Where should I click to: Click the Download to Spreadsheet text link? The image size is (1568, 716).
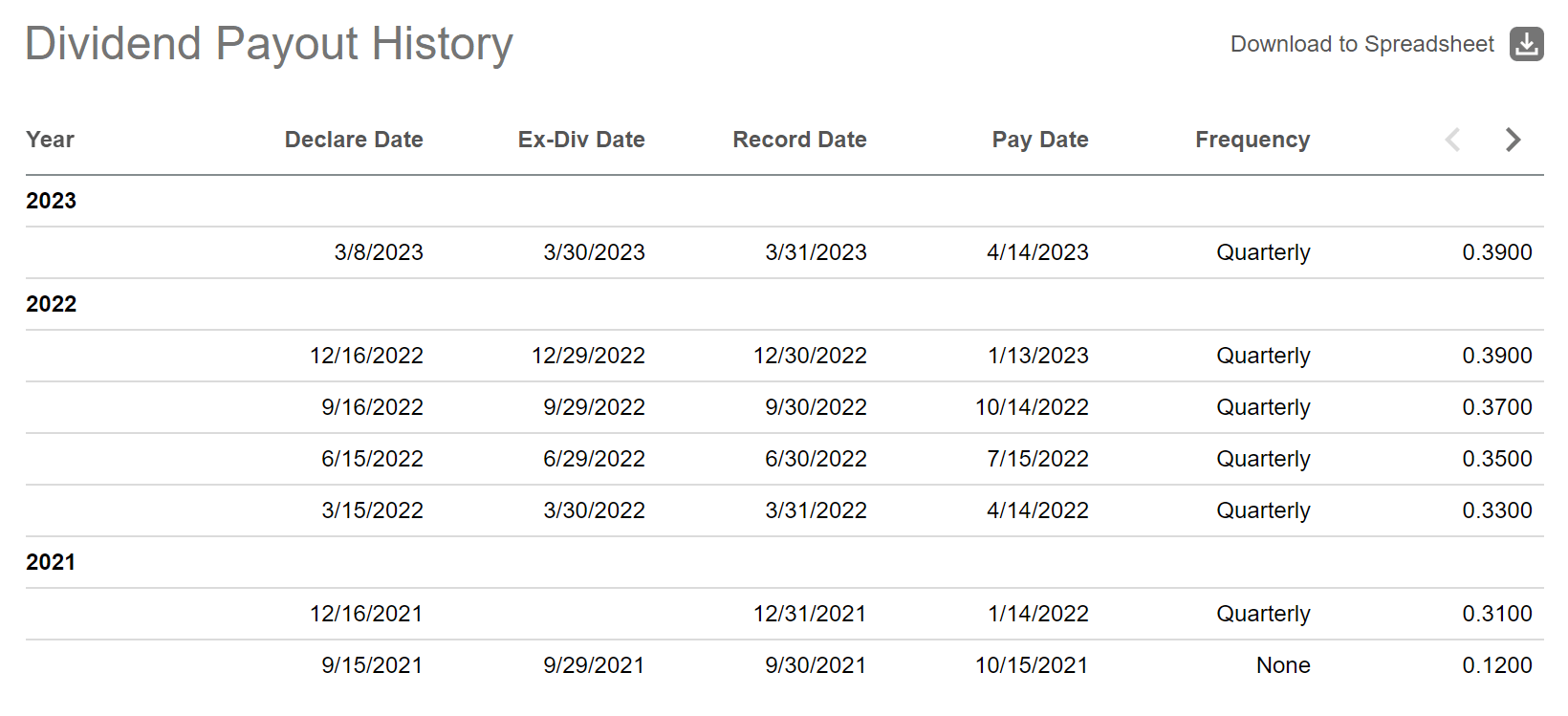tap(1361, 44)
